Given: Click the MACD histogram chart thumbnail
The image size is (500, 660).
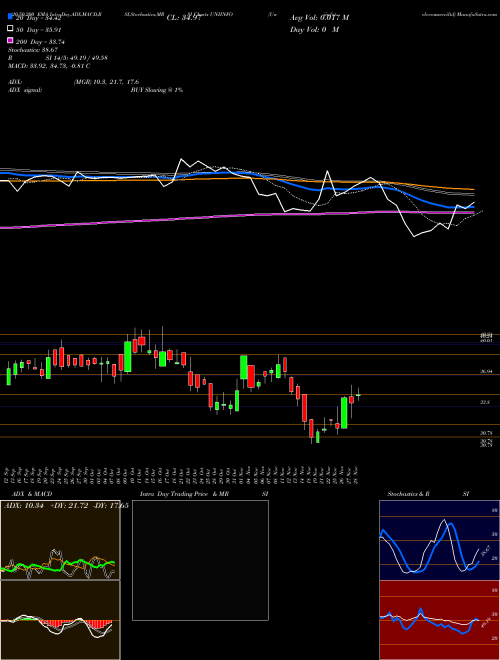Looking at the screenshot, I should [60, 620].
